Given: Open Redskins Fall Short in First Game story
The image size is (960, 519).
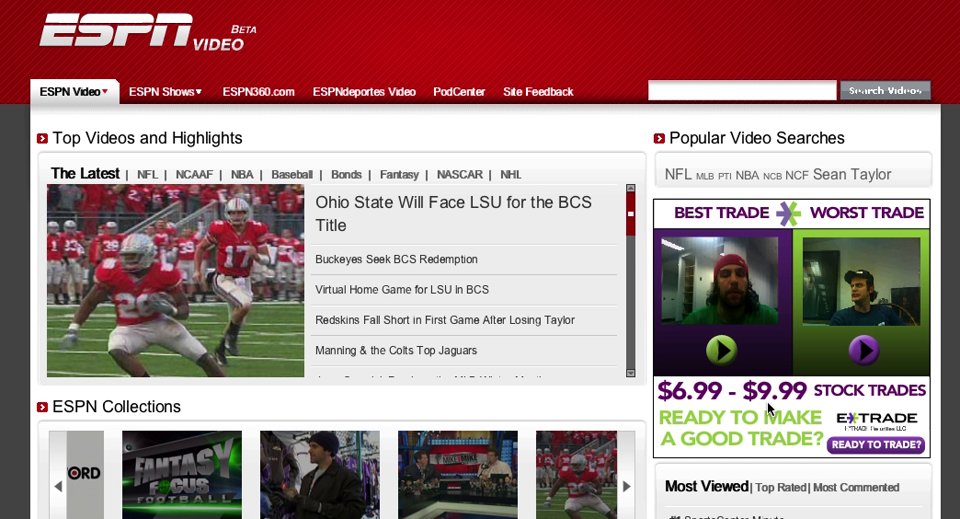Looking at the screenshot, I should [x=444, y=320].
